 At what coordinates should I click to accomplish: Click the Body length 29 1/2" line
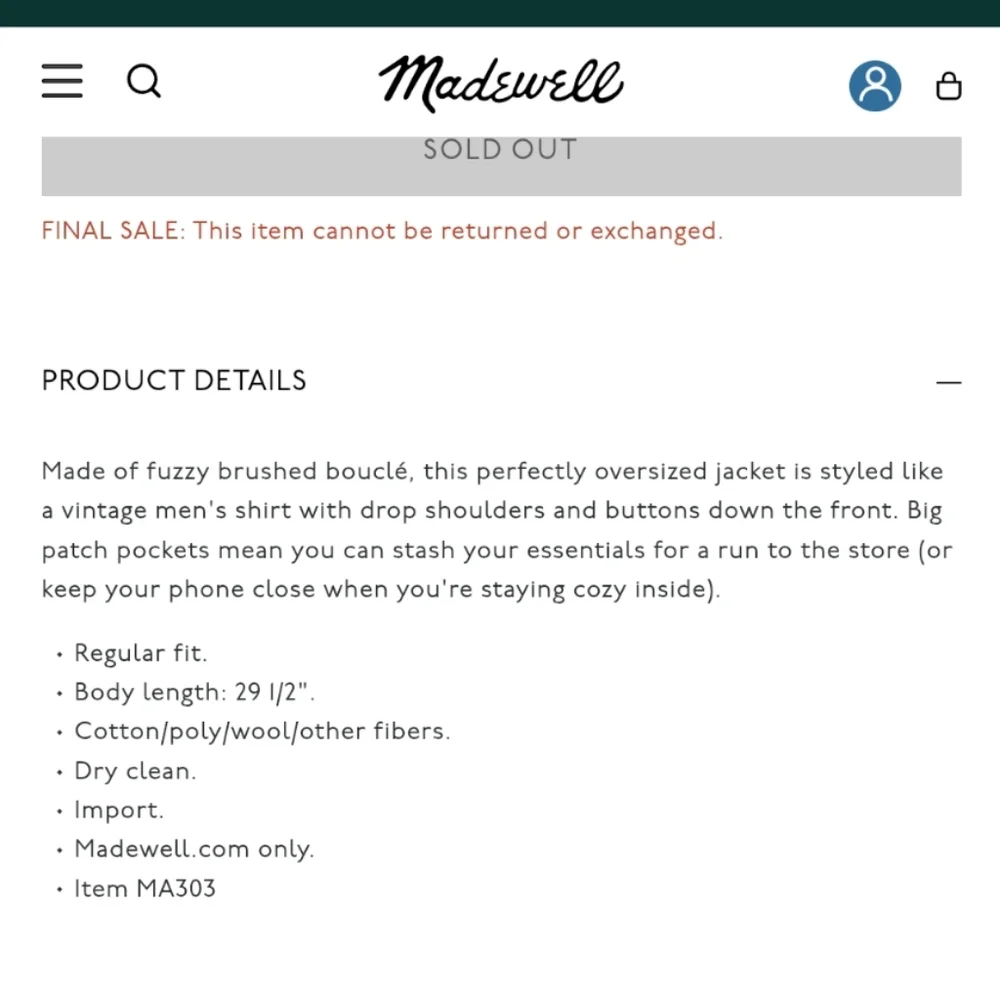pyautogui.click(x=195, y=693)
